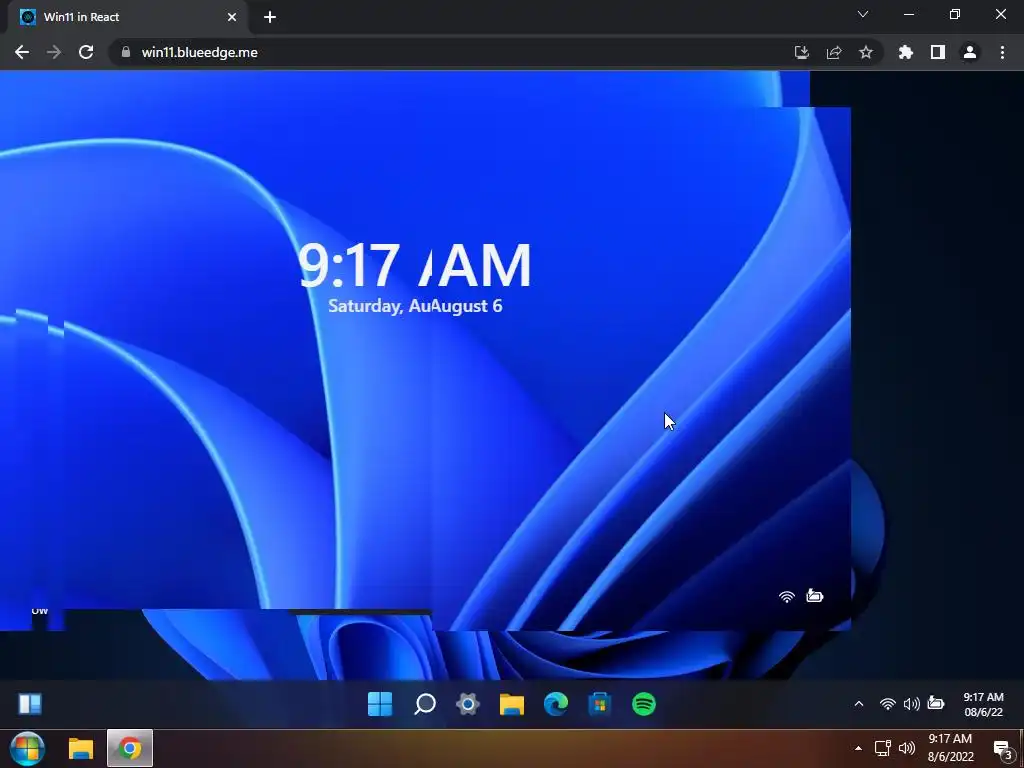Screen dimensions: 1024x768
Task: Share this page icon
Action: coord(834,52)
